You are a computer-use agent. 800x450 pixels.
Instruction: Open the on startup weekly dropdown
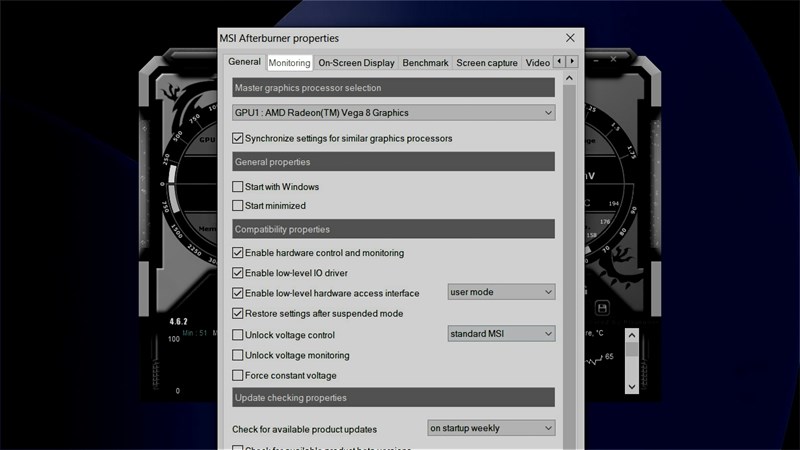point(491,428)
